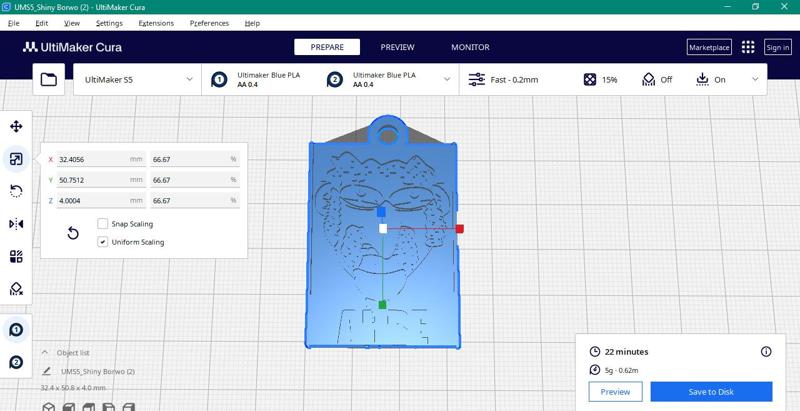Viewport: 800px width, 411px height.
Task: Click the Y scale percent field
Action: click(x=195, y=180)
